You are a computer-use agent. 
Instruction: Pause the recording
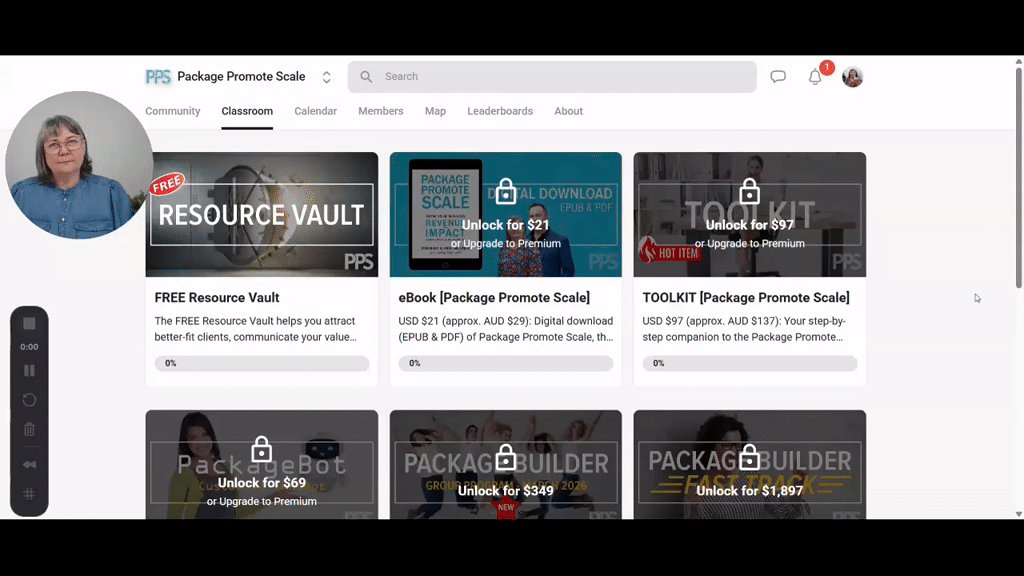pyautogui.click(x=29, y=370)
